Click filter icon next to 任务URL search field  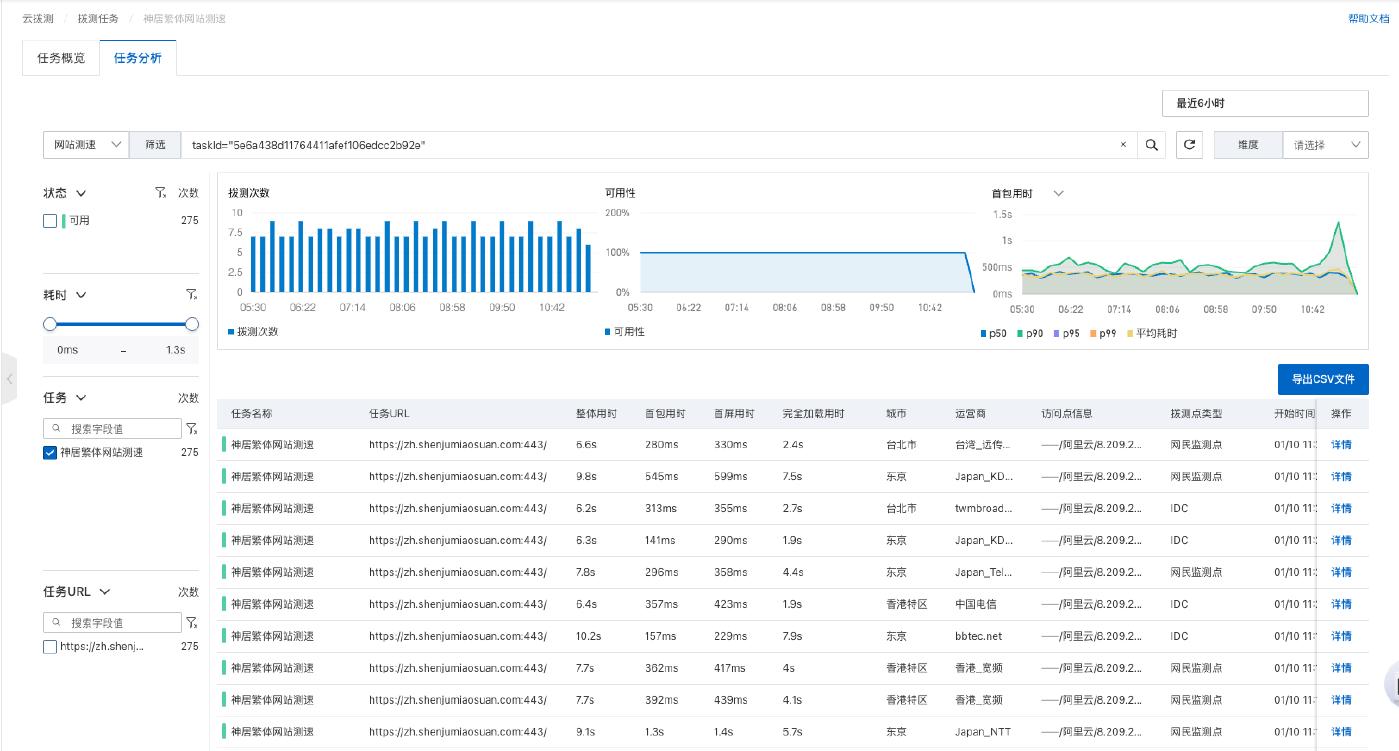pyautogui.click(x=191, y=623)
